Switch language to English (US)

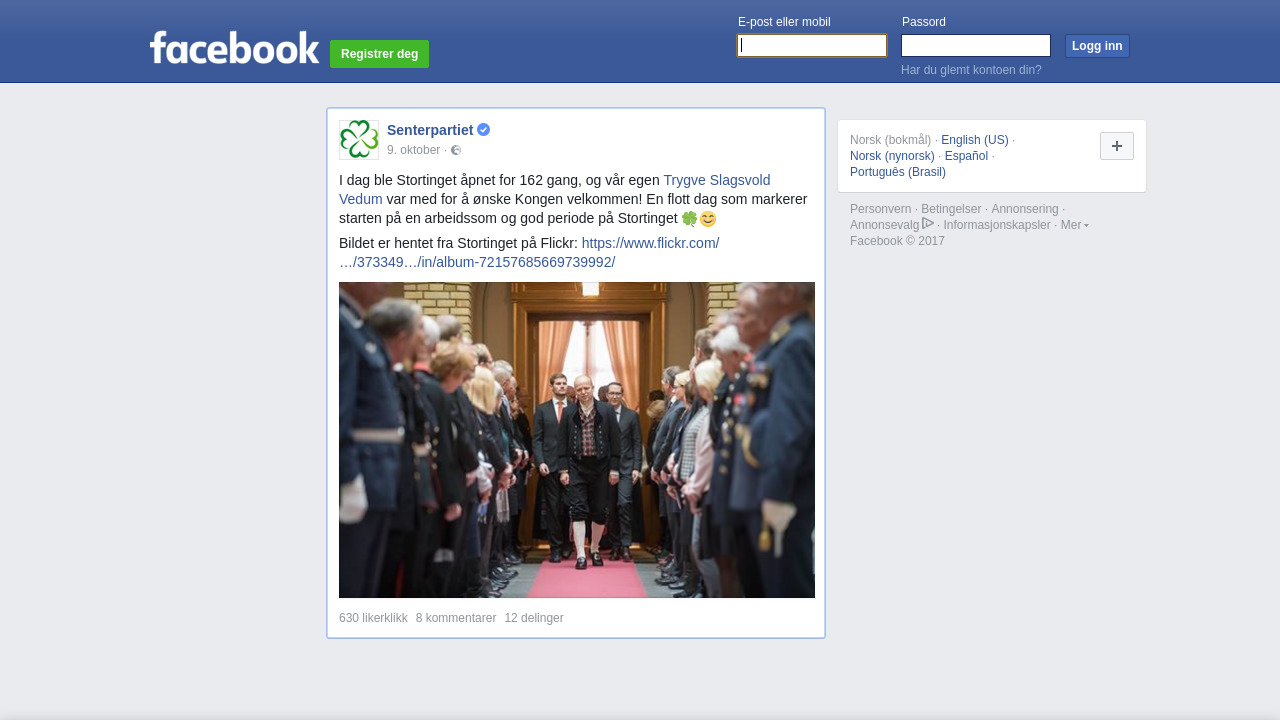(975, 140)
